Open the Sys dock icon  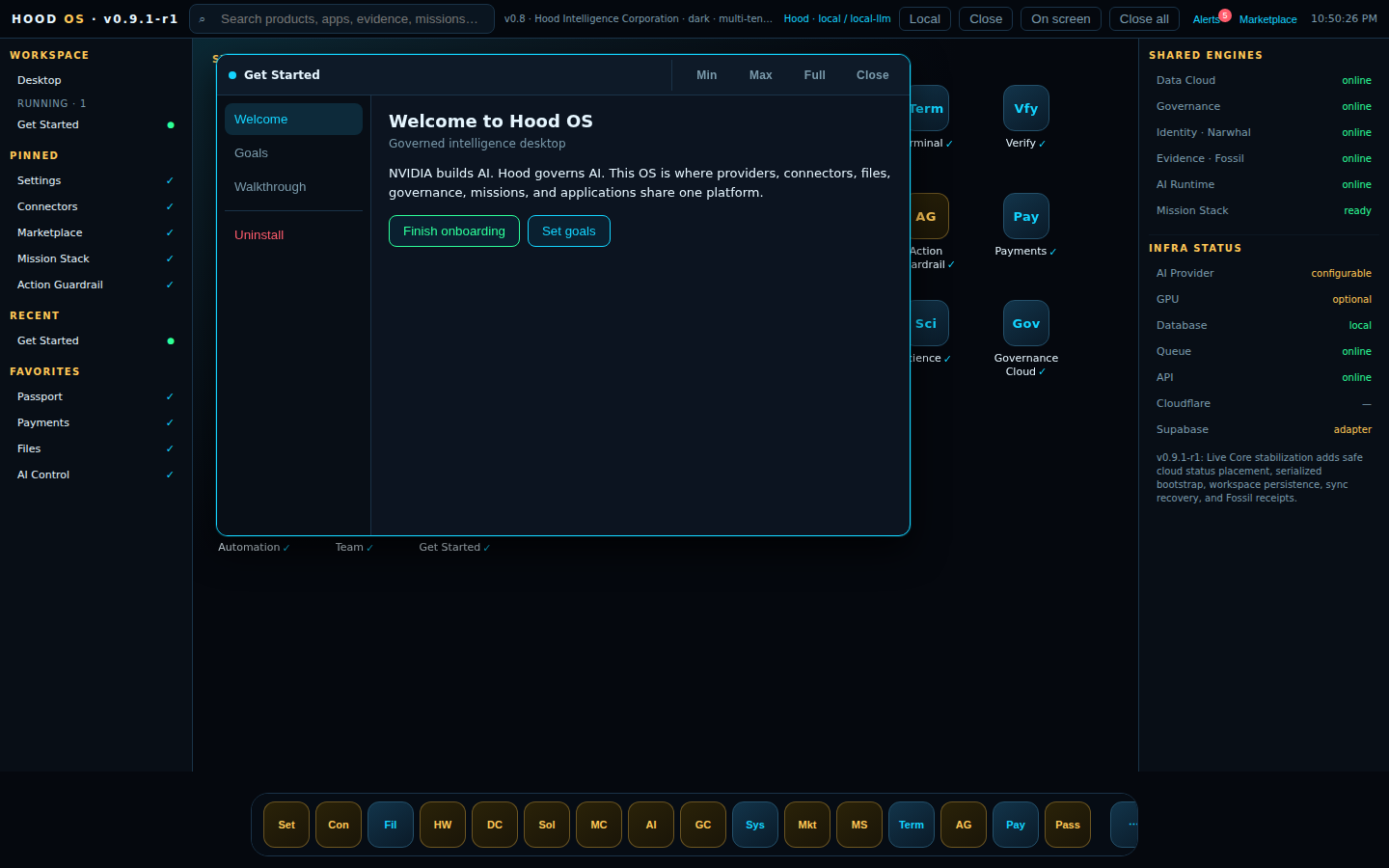pyautogui.click(x=755, y=825)
